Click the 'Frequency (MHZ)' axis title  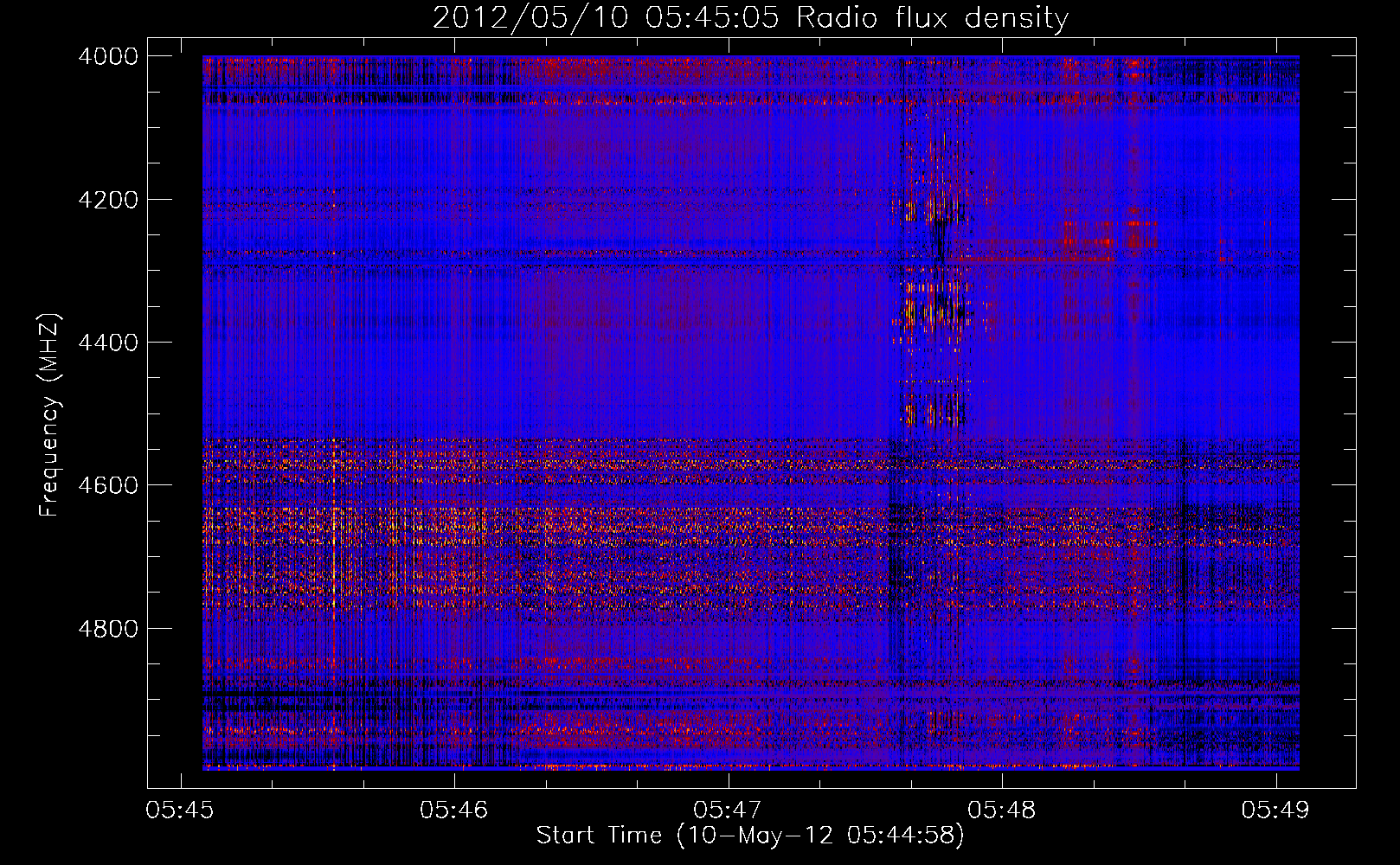pyautogui.click(x=50, y=415)
